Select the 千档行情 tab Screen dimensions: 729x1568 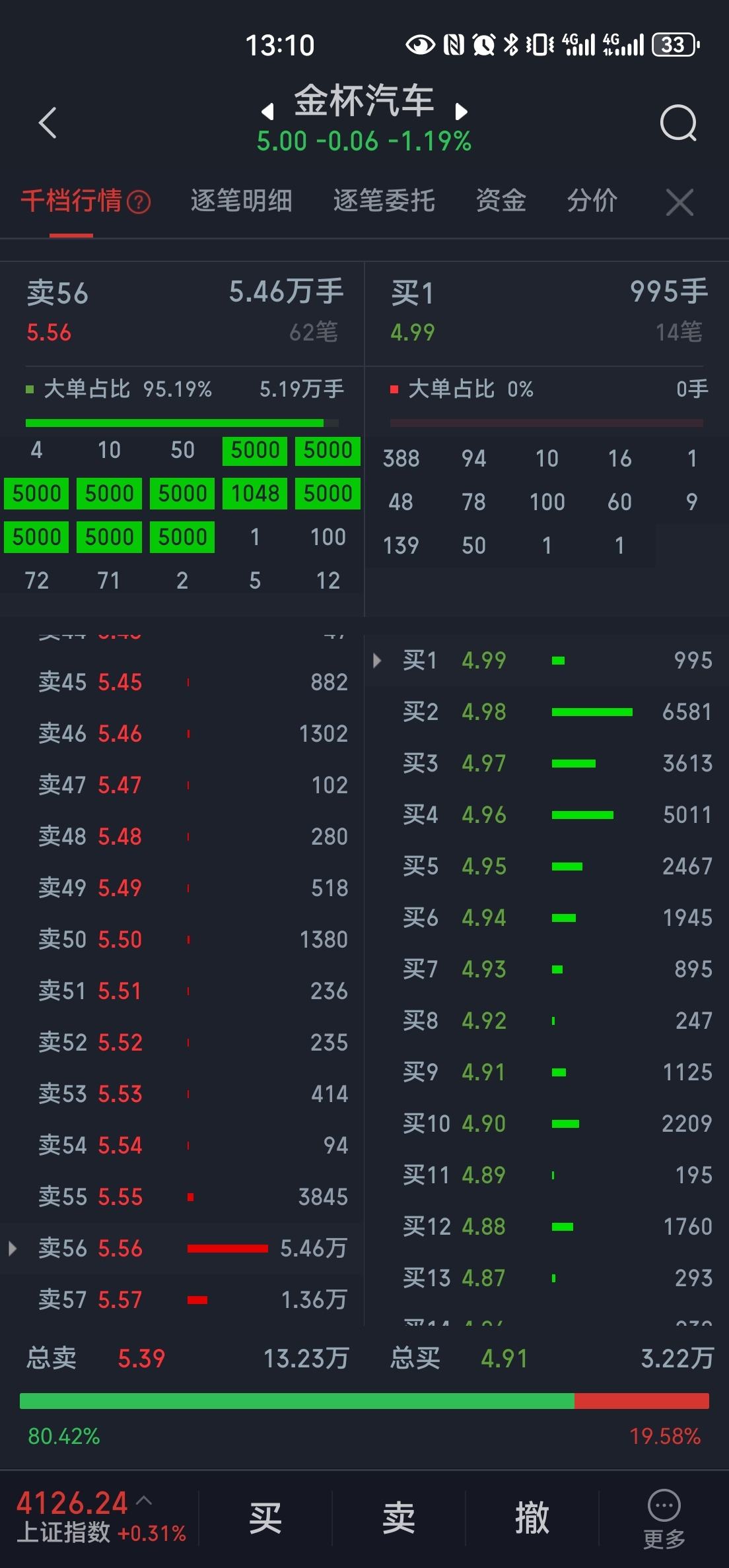pos(71,201)
